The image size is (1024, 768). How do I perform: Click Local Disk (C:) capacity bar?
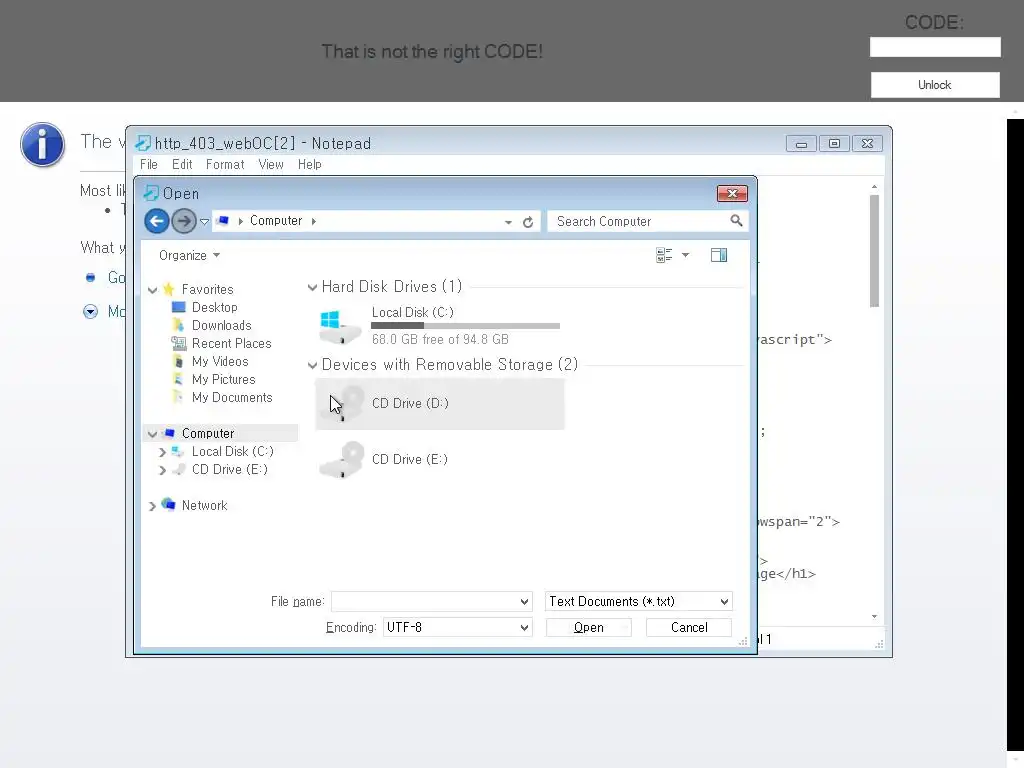tap(465, 326)
